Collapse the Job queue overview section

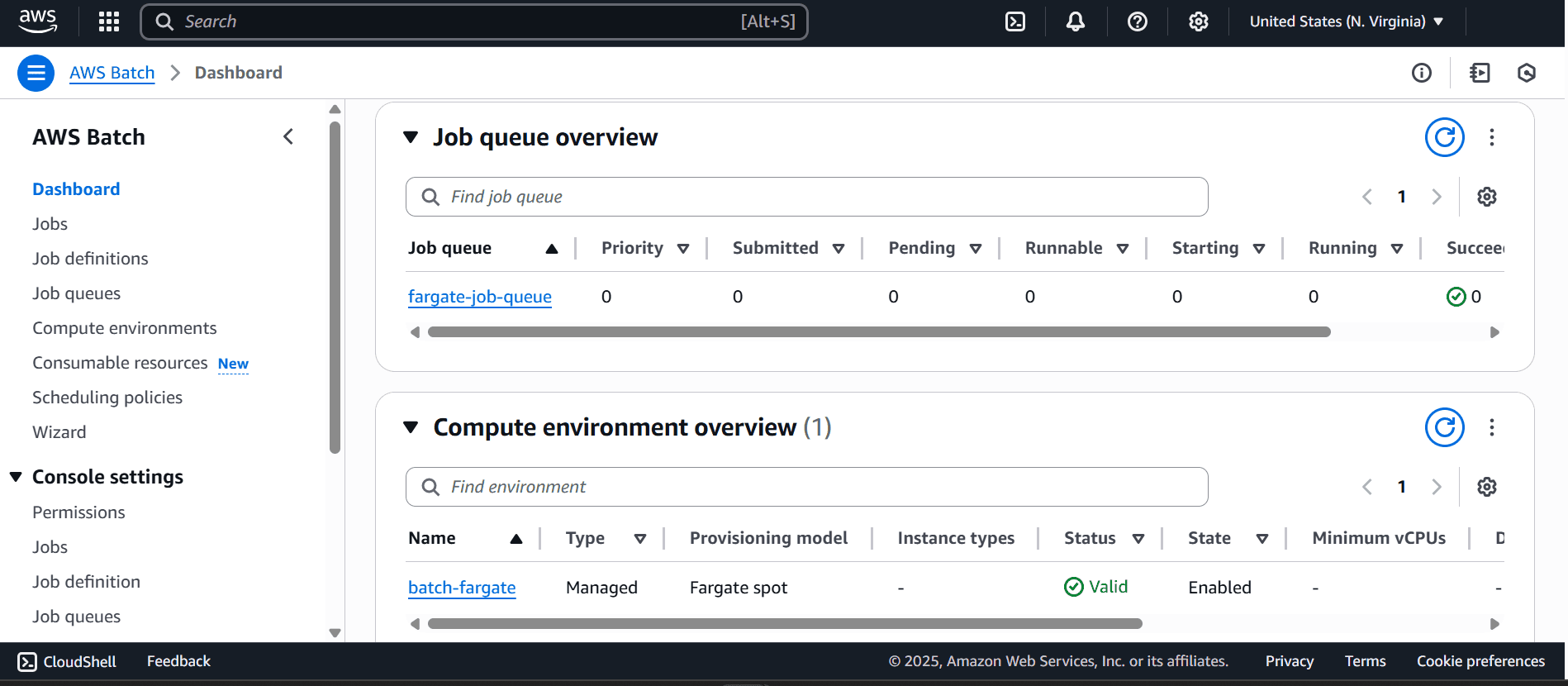[411, 137]
